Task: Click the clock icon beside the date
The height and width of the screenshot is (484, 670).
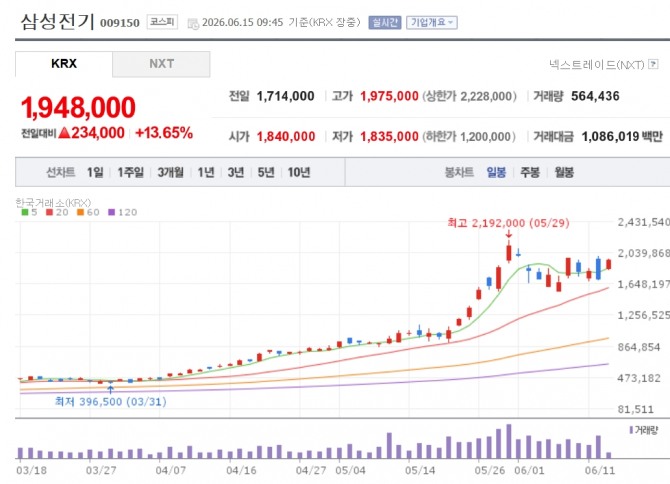Action: (193, 24)
